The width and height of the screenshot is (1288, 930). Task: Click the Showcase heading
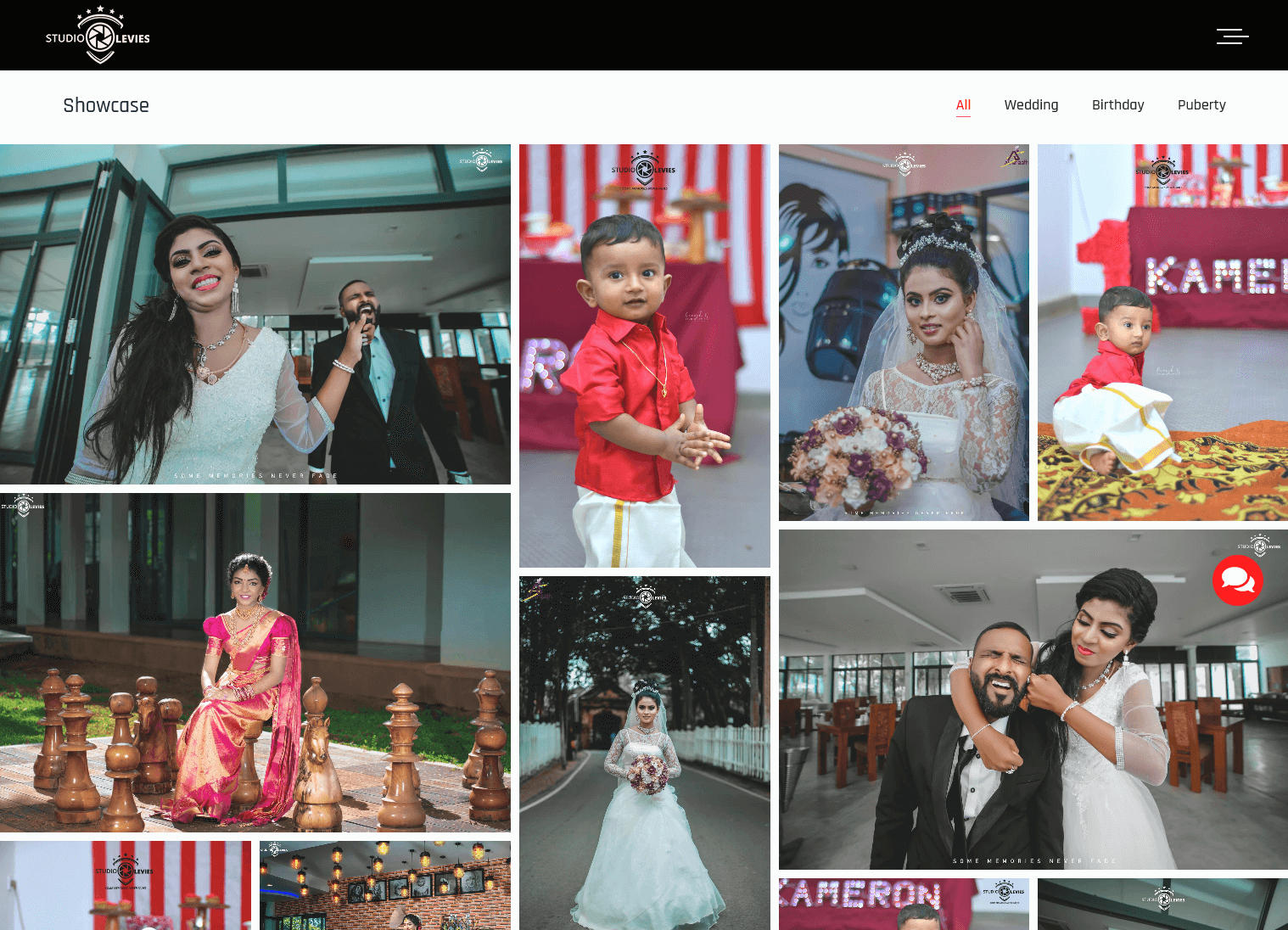[106, 105]
